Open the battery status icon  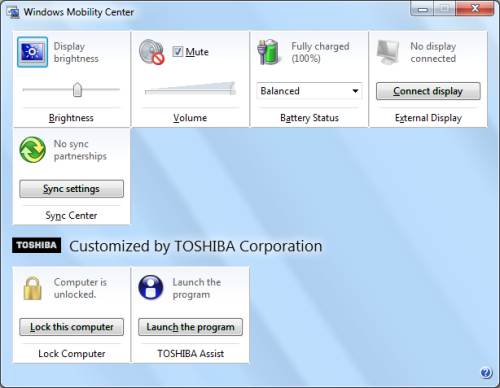pos(268,52)
